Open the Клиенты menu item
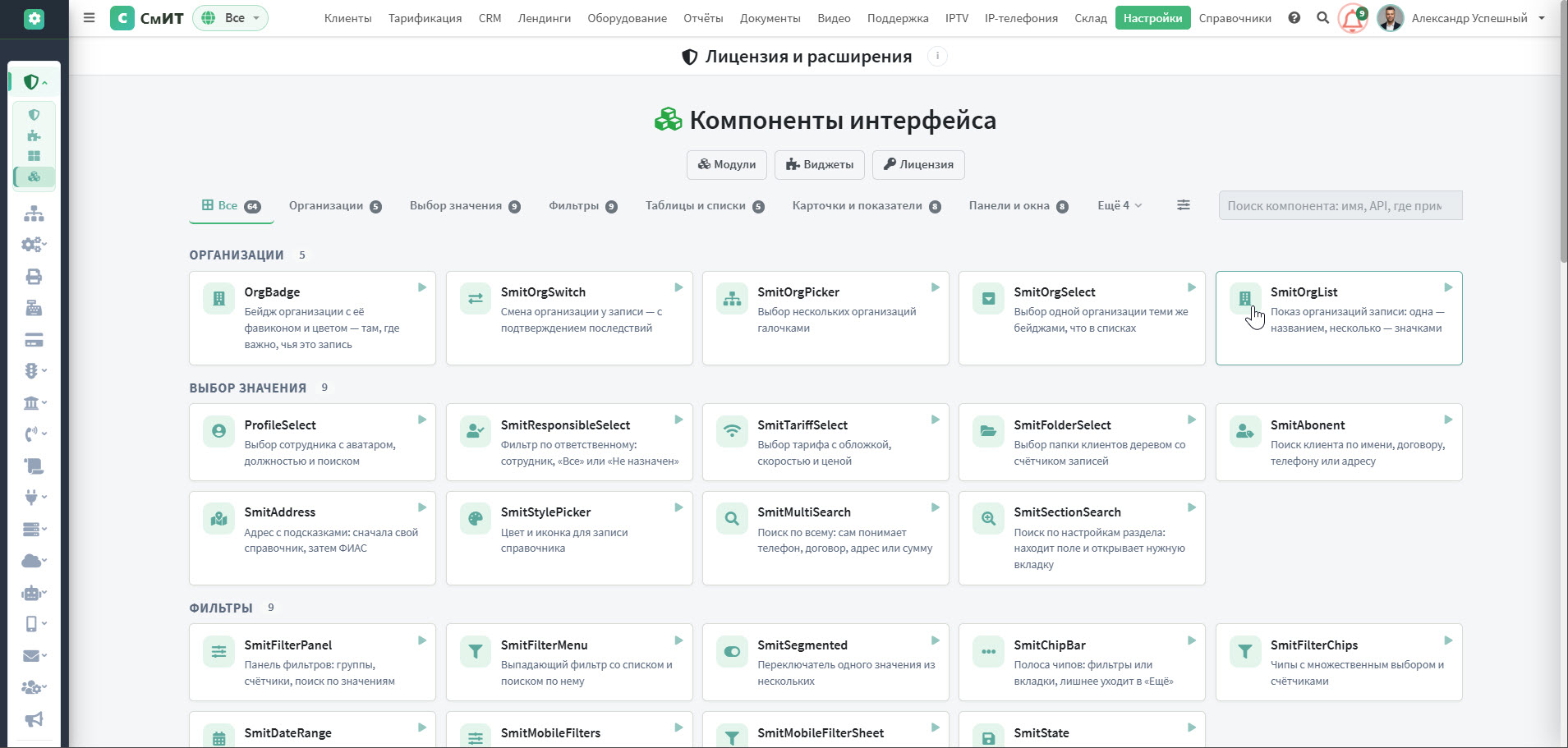 [347, 18]
